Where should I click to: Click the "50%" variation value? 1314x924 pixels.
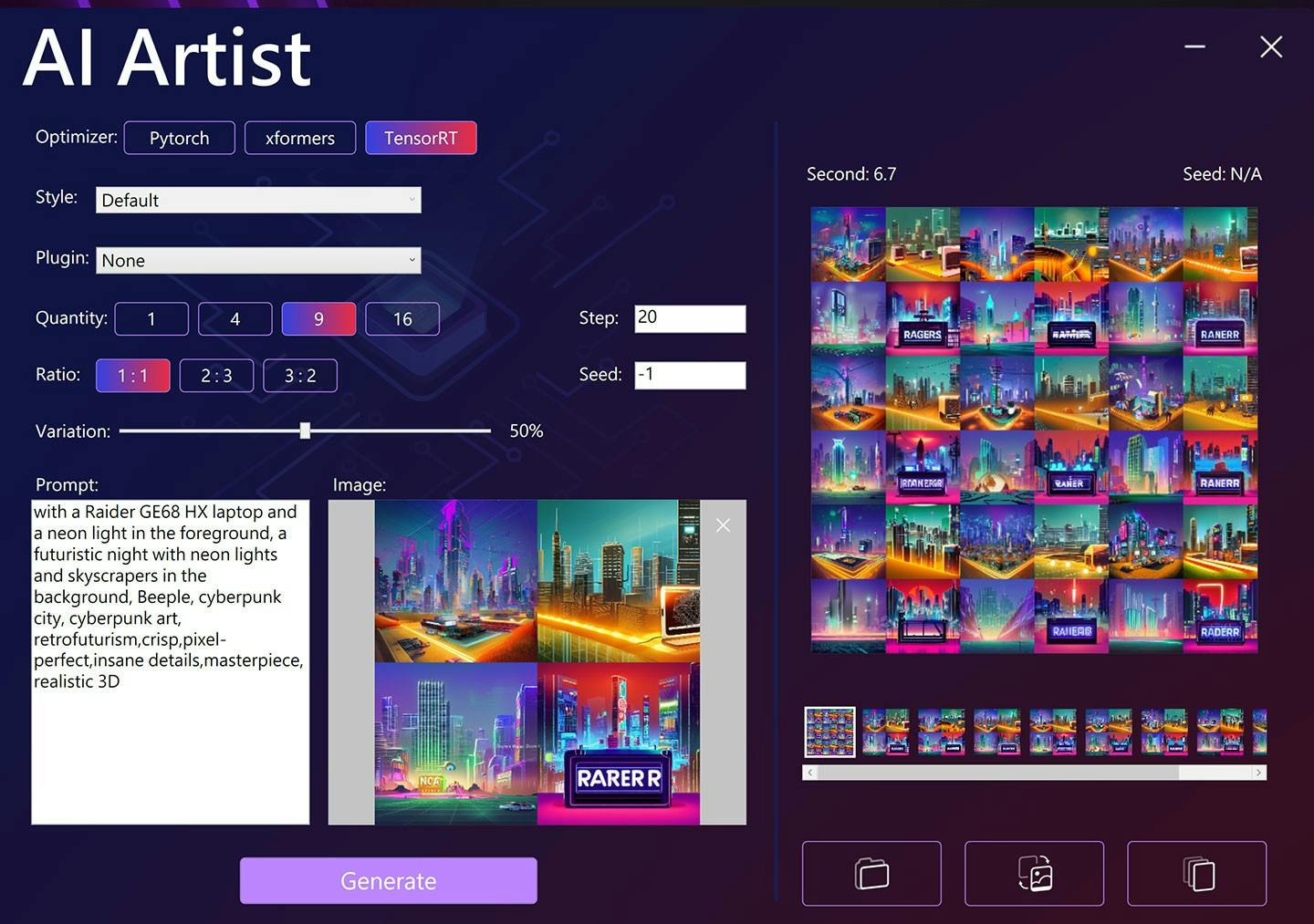point(527,431)
